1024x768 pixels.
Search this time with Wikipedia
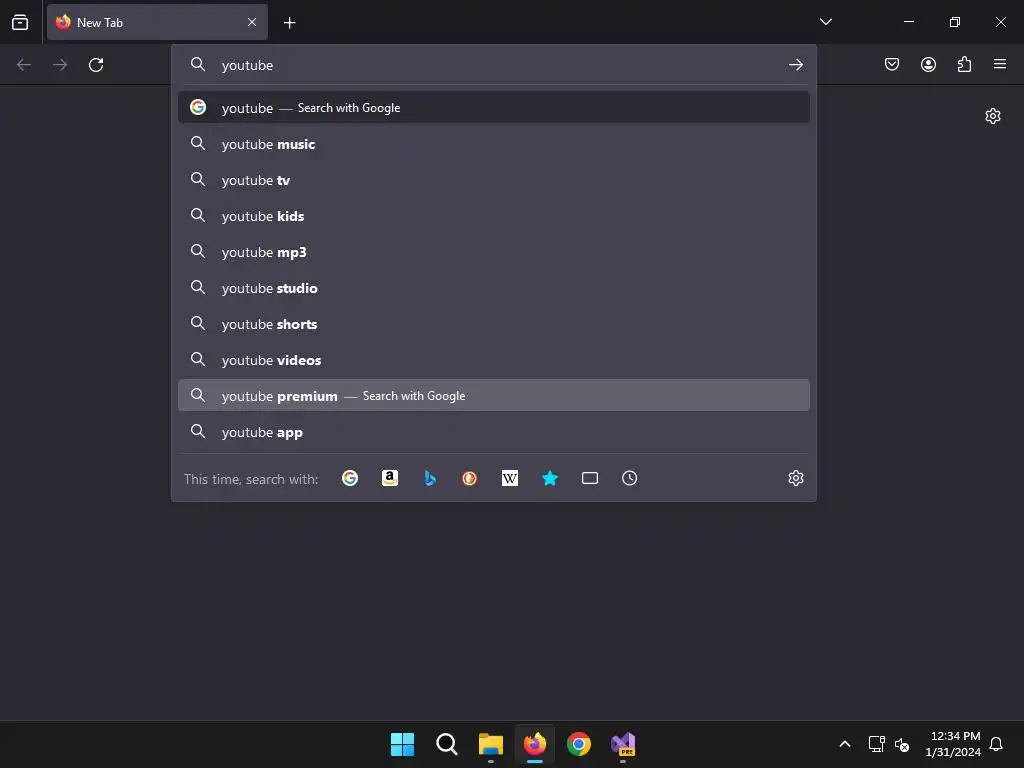coord(510,478)
